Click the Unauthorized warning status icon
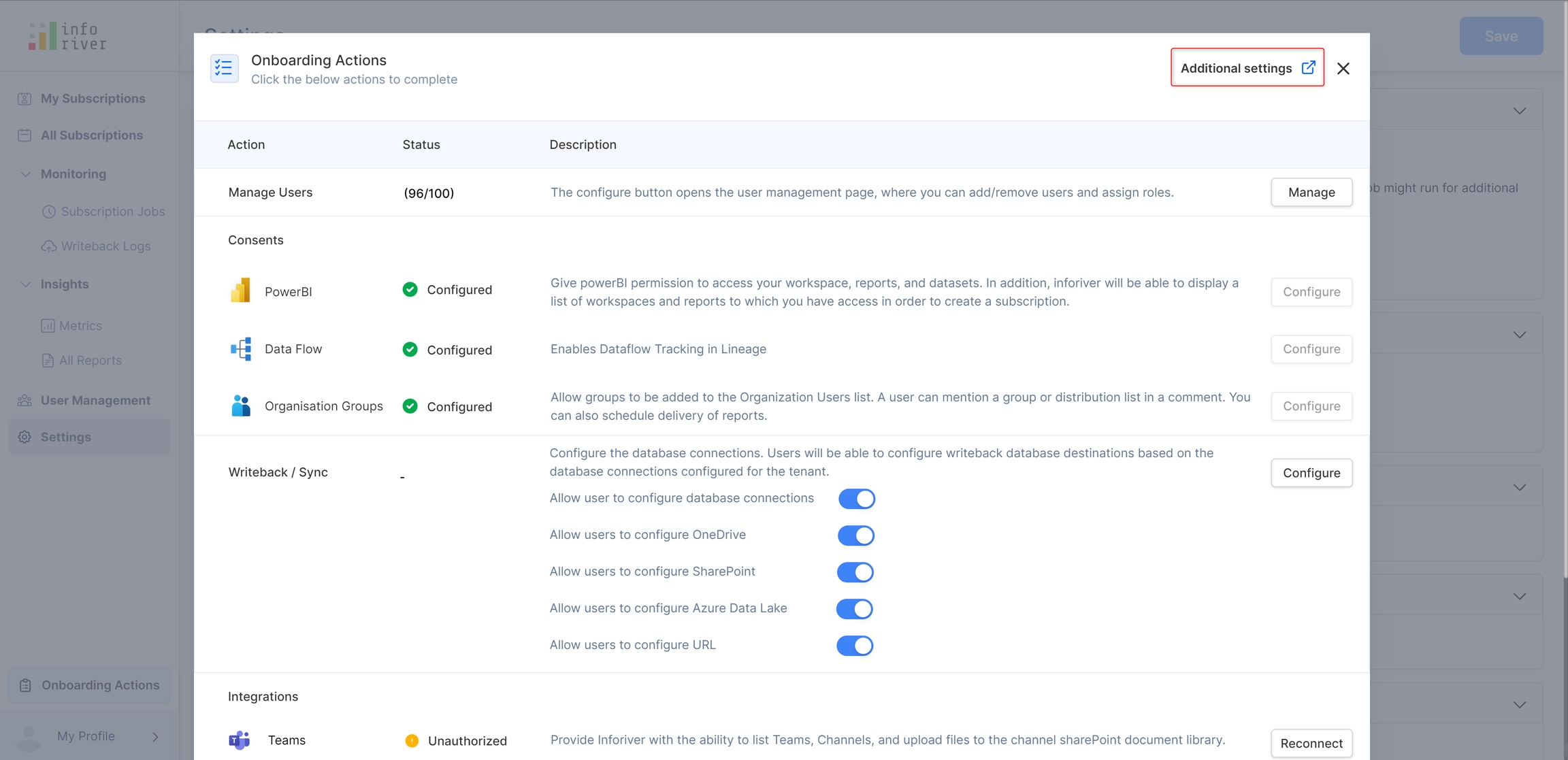The width and height of the screenshot is (1568, 760). coord(412,740)
